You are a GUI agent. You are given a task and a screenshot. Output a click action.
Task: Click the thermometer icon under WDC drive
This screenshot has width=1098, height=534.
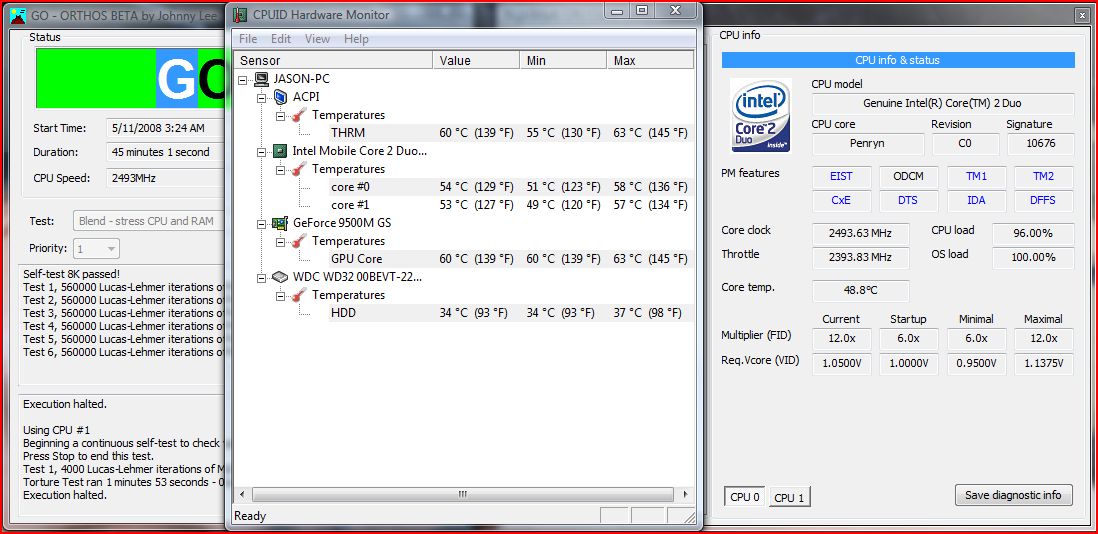[x=299, y=295]
